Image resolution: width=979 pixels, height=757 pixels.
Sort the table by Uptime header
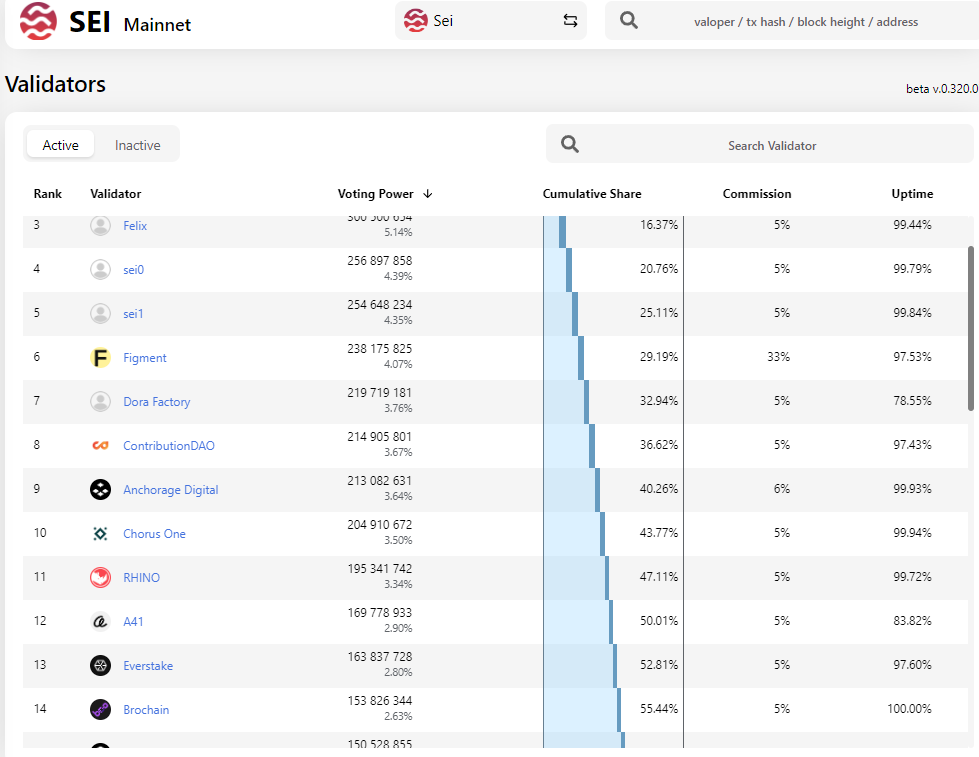tap(912, 194)
